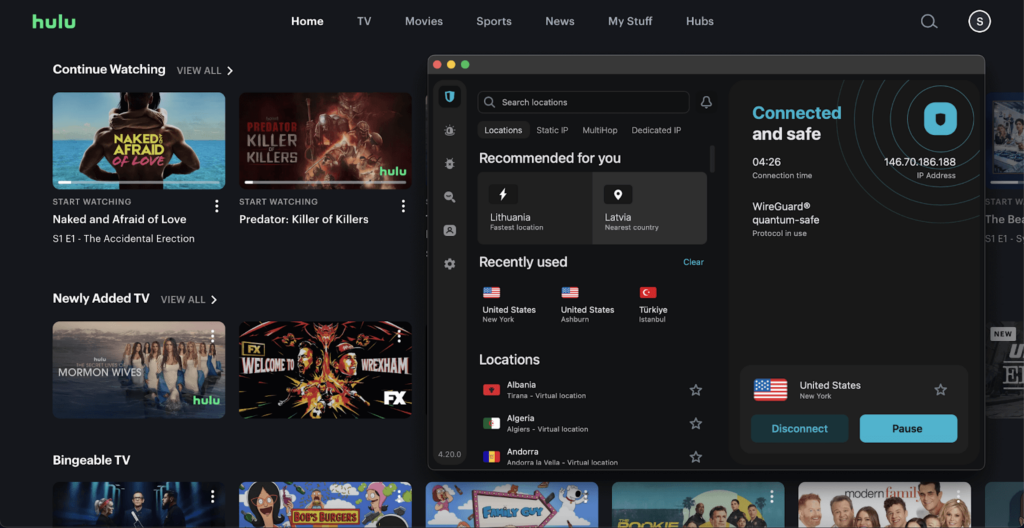Select recently used United States Ashburn

tap(587, 305)
